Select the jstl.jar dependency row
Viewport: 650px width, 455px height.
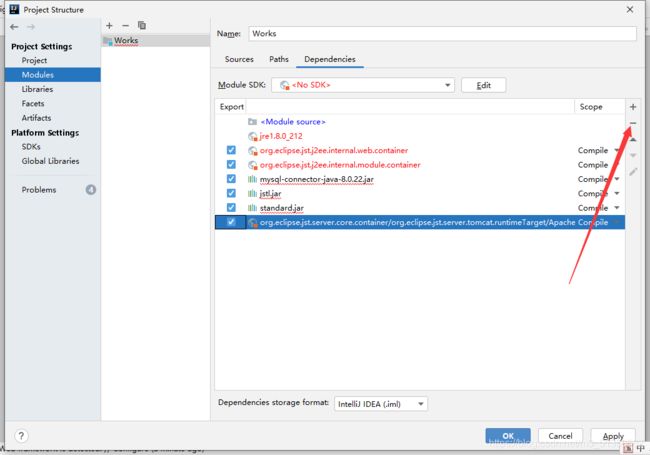click(420, 194)
